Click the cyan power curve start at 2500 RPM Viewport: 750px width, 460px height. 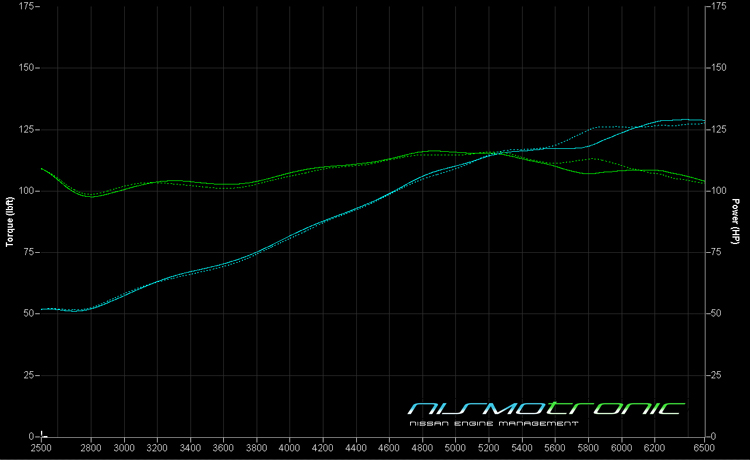43,310
